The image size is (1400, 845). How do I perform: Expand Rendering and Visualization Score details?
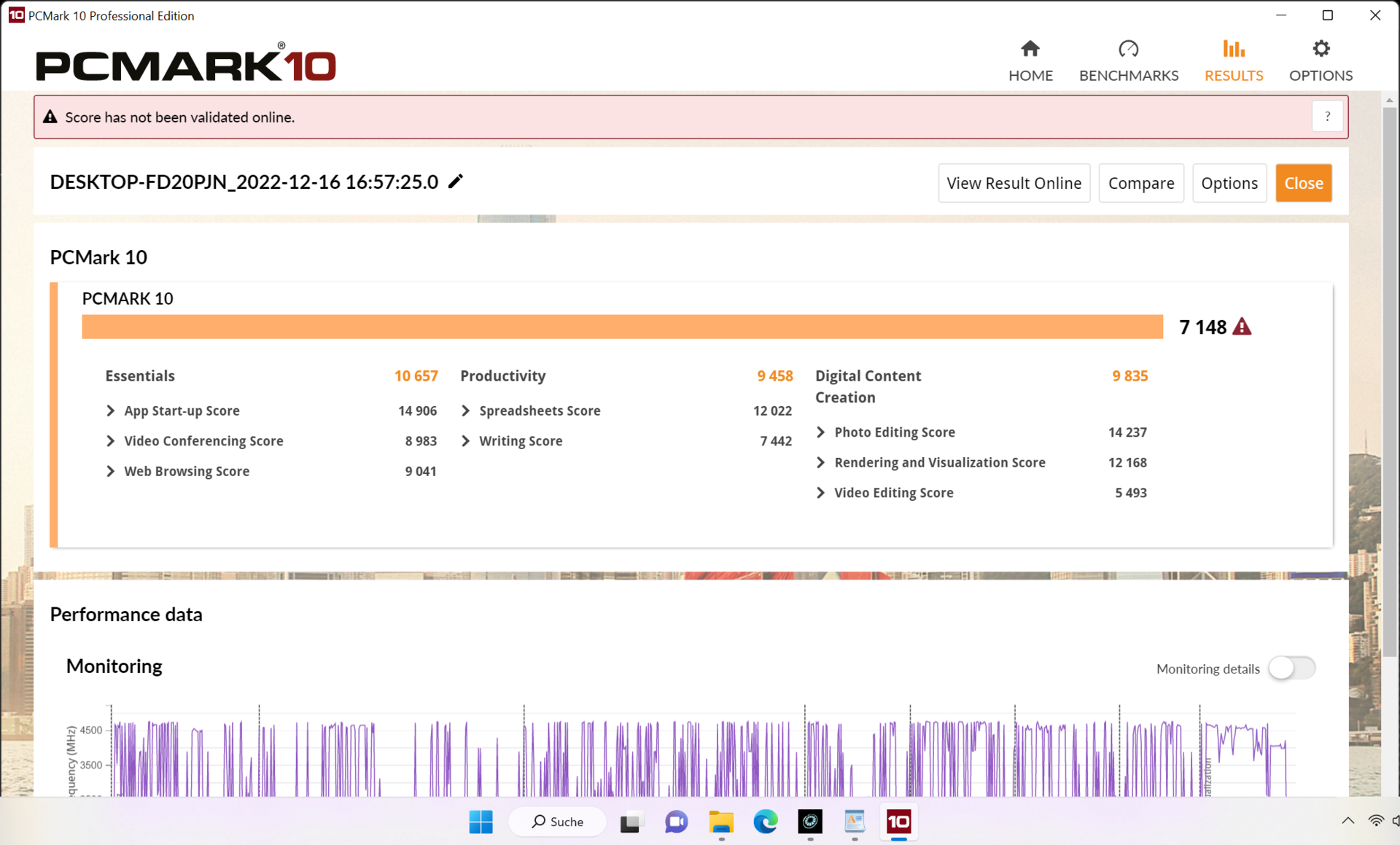[x=821, y=462]
